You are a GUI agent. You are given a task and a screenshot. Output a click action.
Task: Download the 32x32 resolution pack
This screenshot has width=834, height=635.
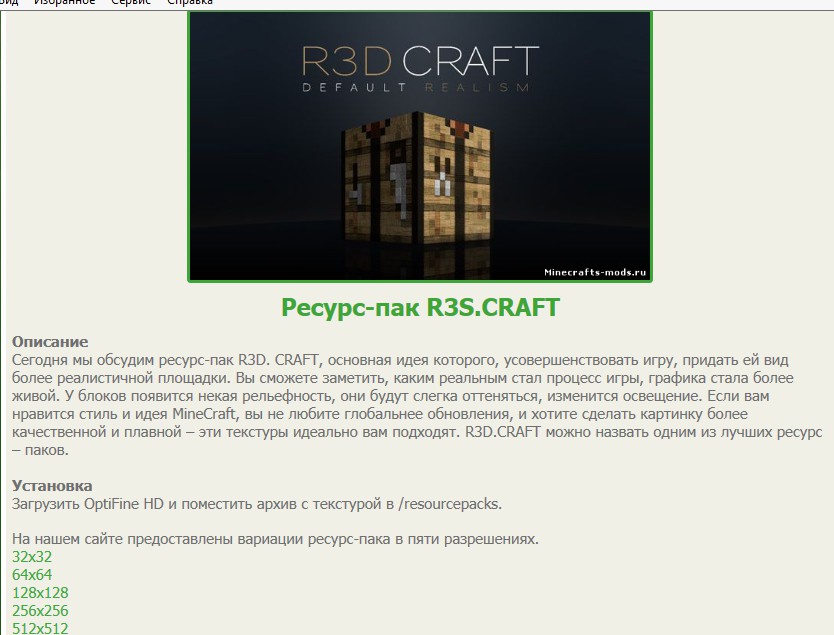[x=32, y=557]
